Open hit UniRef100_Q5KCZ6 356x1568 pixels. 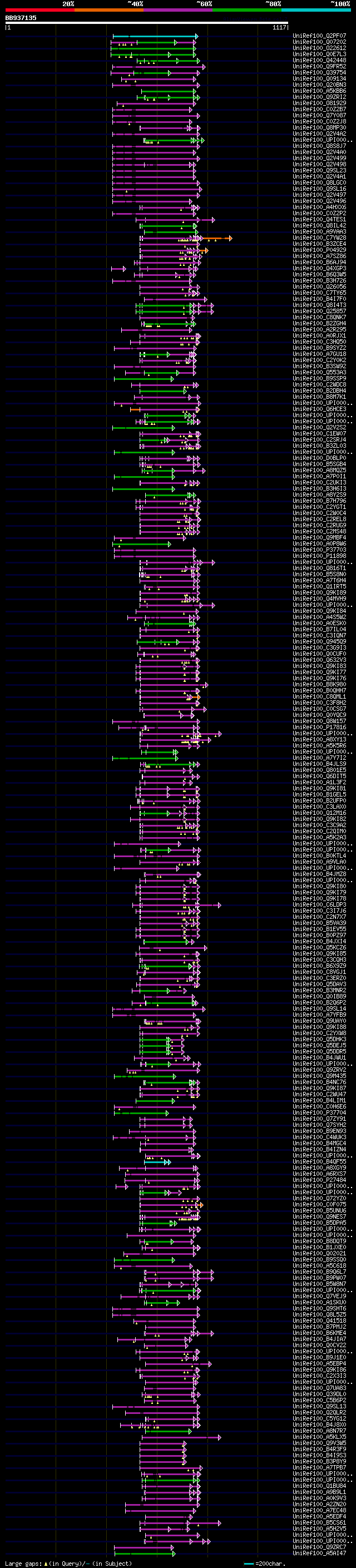point(319,947)
